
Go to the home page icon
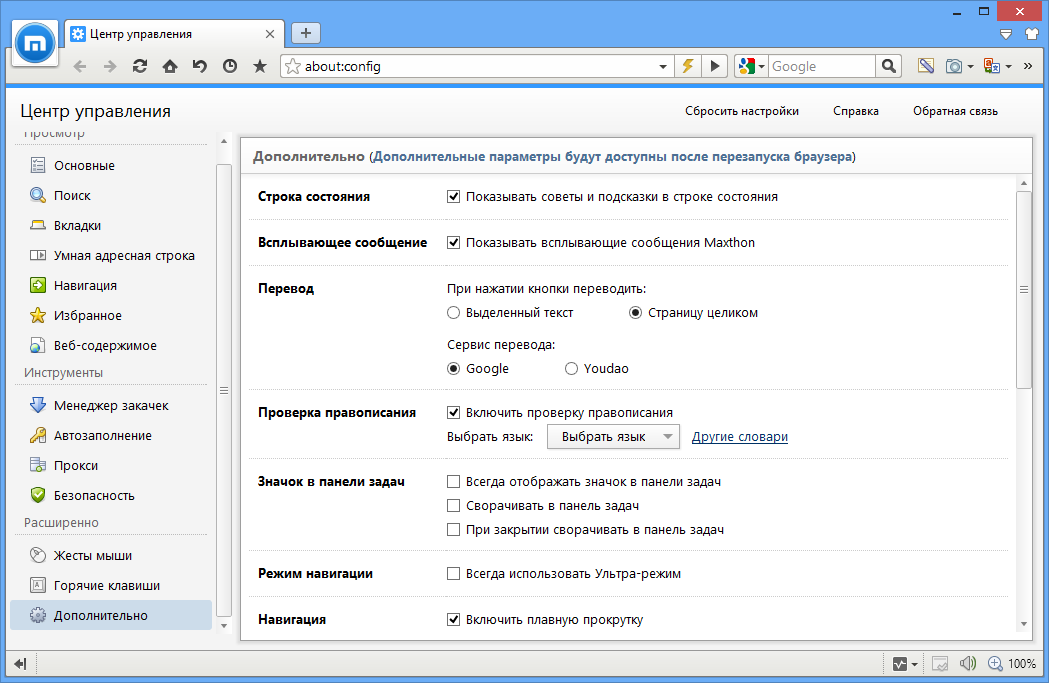point(170,66)
